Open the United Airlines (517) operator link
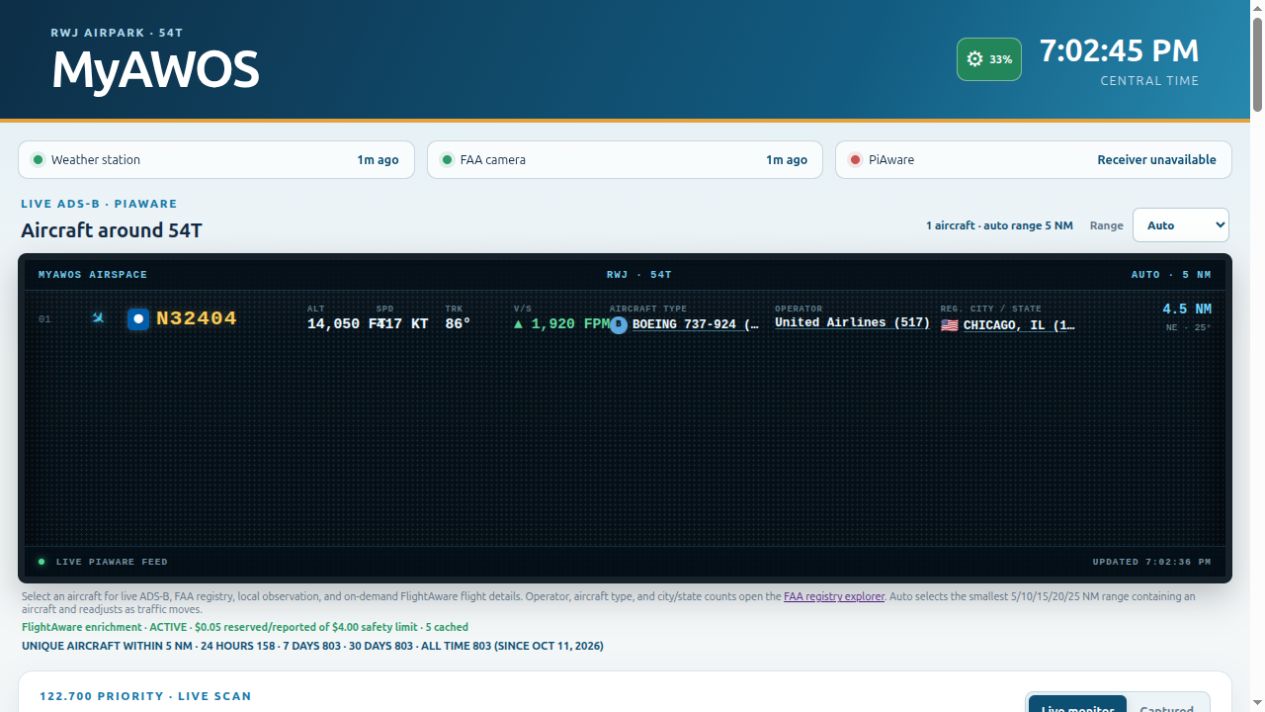 (852, 323)
